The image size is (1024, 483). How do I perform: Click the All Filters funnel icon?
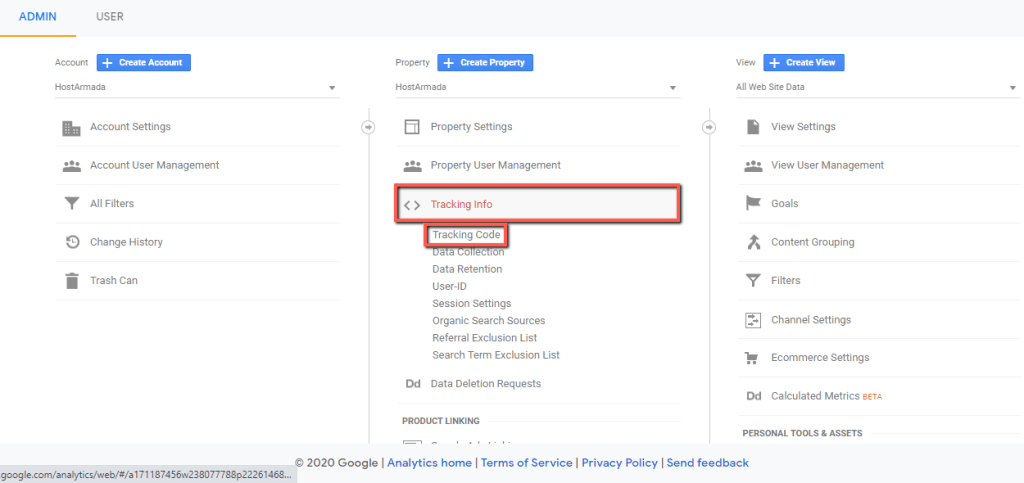(71, 204)
